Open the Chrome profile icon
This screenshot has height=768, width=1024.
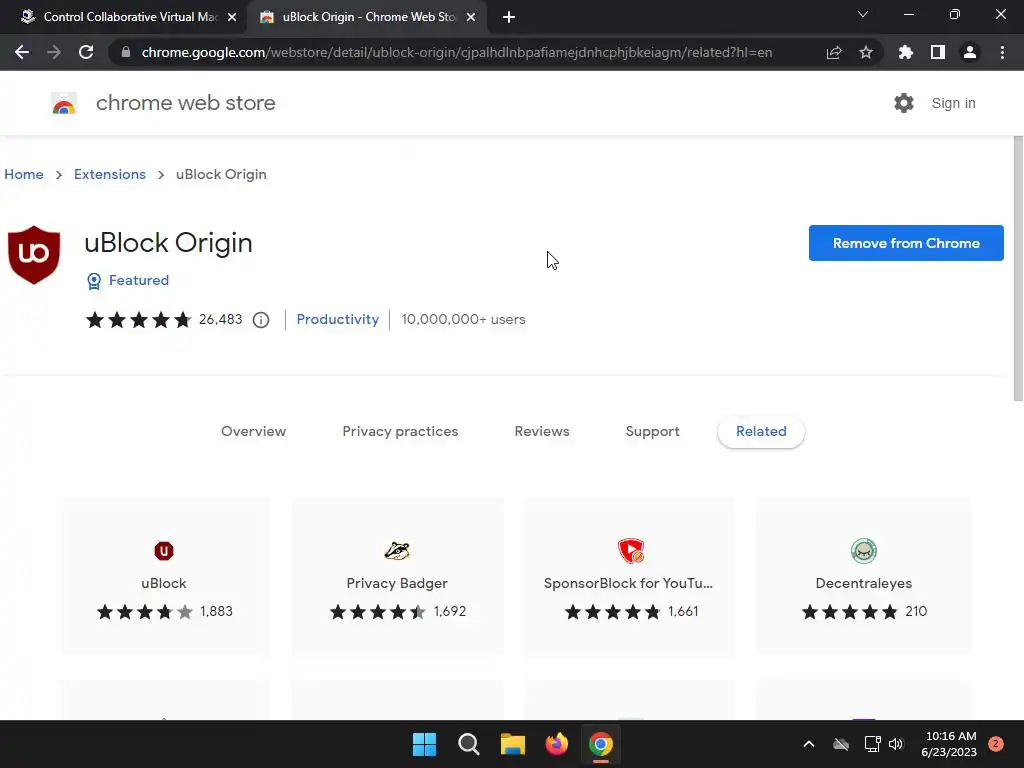970,52
